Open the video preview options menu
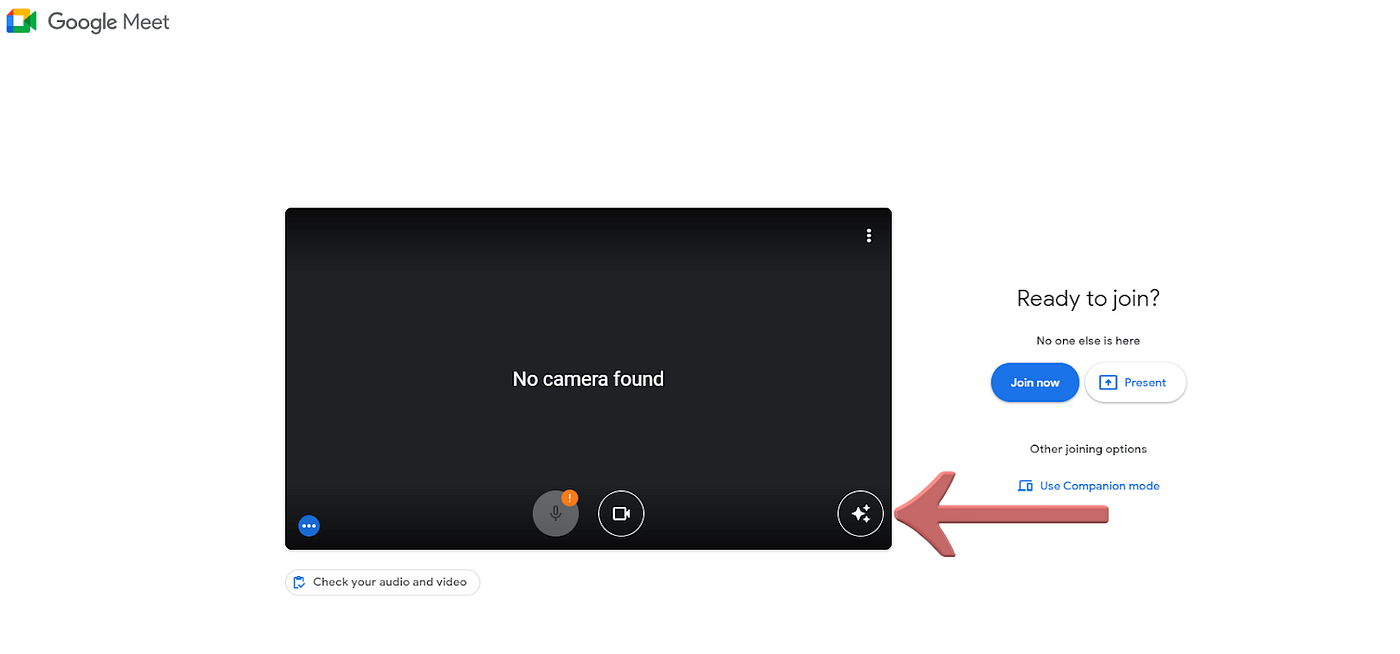The image size is (1400, 654). [868, 235]
